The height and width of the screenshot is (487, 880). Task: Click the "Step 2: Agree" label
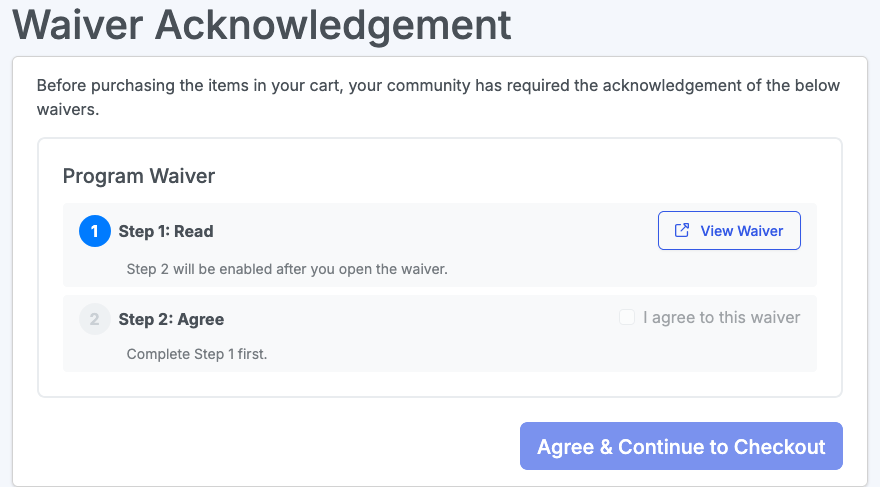[x=171, y=320]
